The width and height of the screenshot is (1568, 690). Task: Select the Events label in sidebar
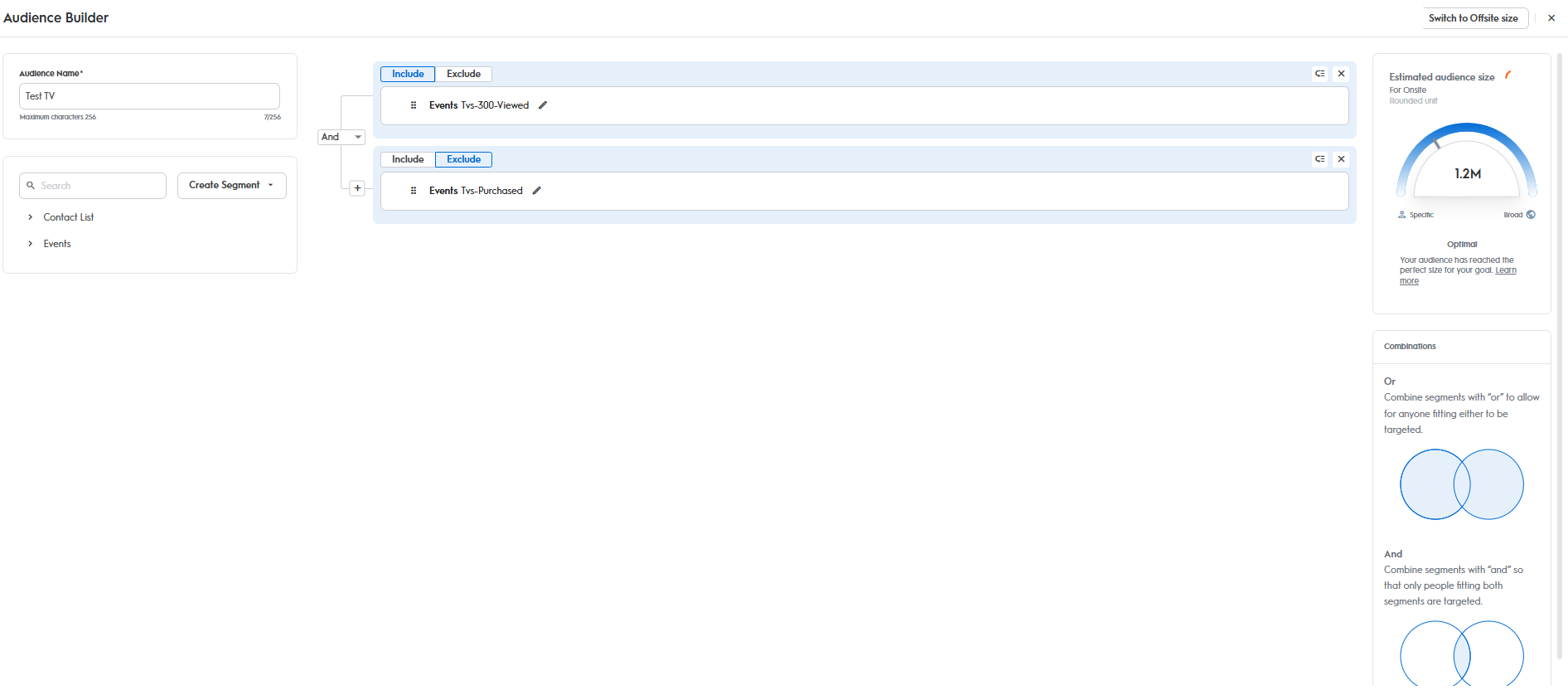57,244
